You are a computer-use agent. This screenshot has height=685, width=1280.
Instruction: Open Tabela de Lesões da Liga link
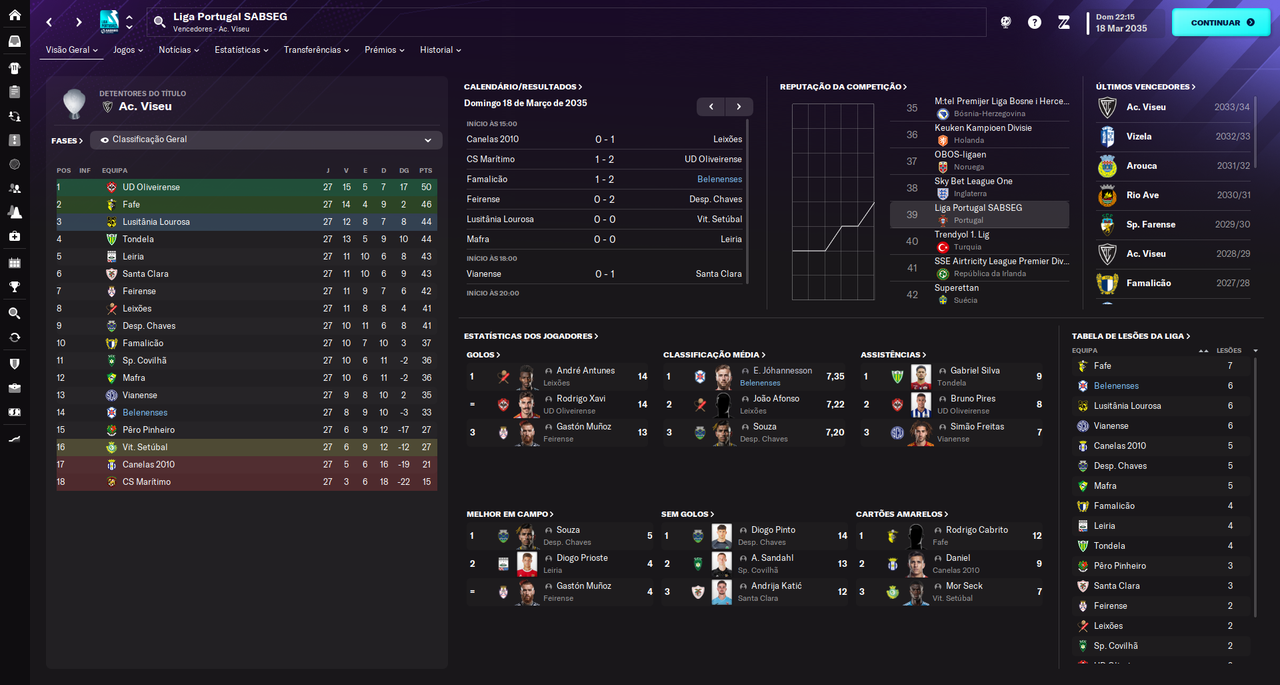1131,336
